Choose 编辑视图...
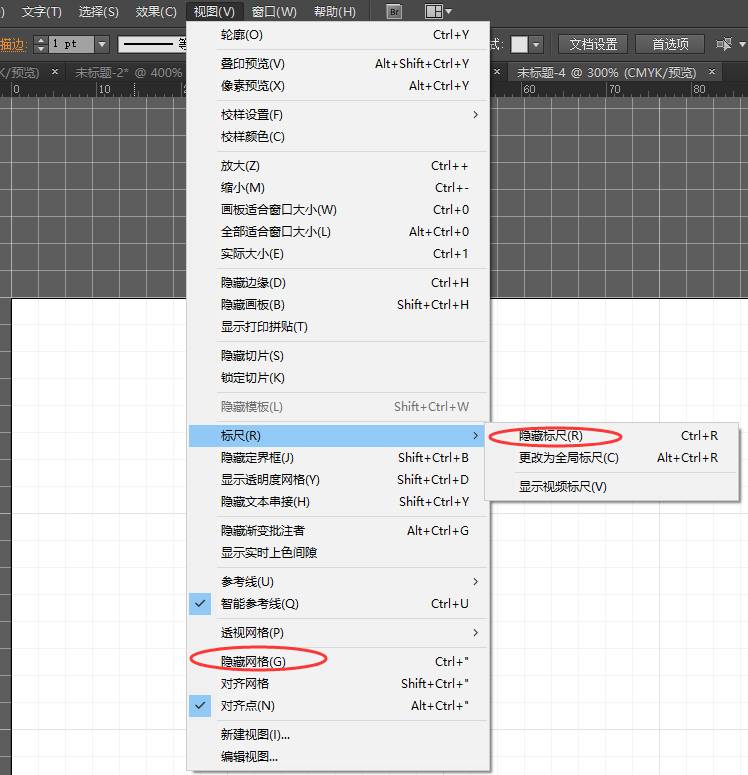Viewport: 748px width, 775px height. [x=339, y=757]
